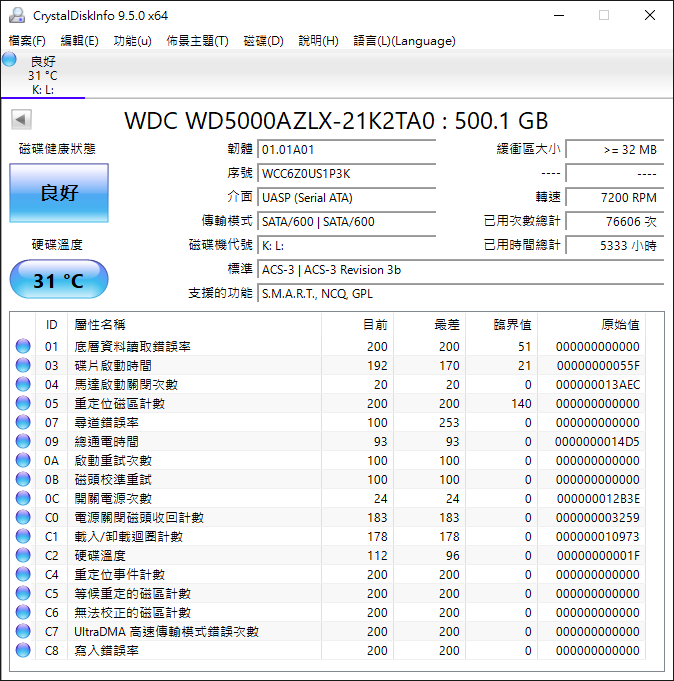Click the 良好 health status button
The image size is (674, 681).
point(59,193)
